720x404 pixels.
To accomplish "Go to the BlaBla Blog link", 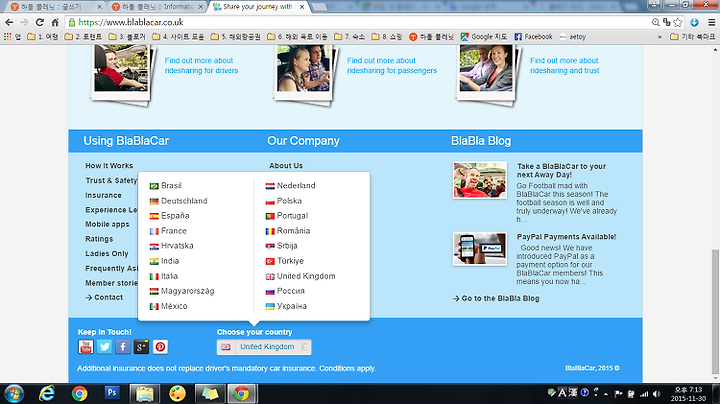I will pos(496,298).
